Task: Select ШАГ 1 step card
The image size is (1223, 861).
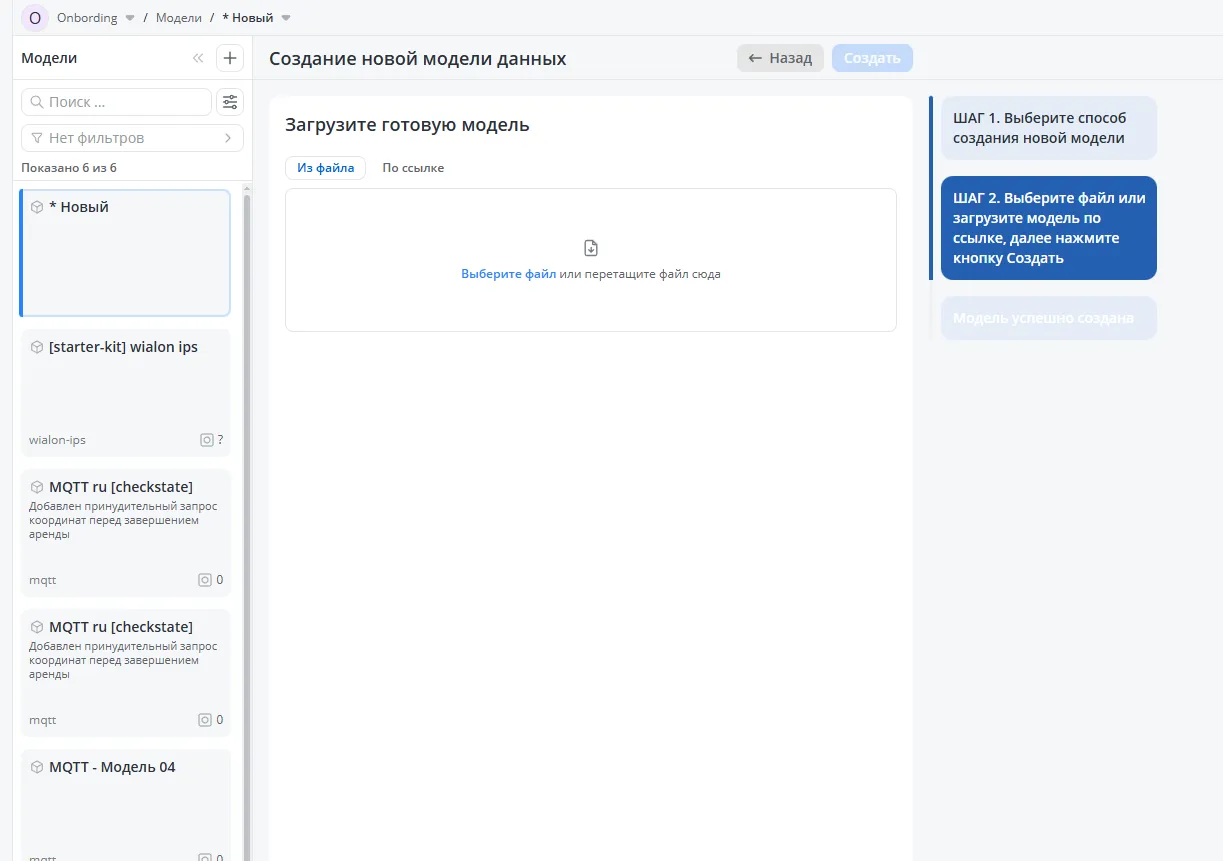Action: [1048, 128]
